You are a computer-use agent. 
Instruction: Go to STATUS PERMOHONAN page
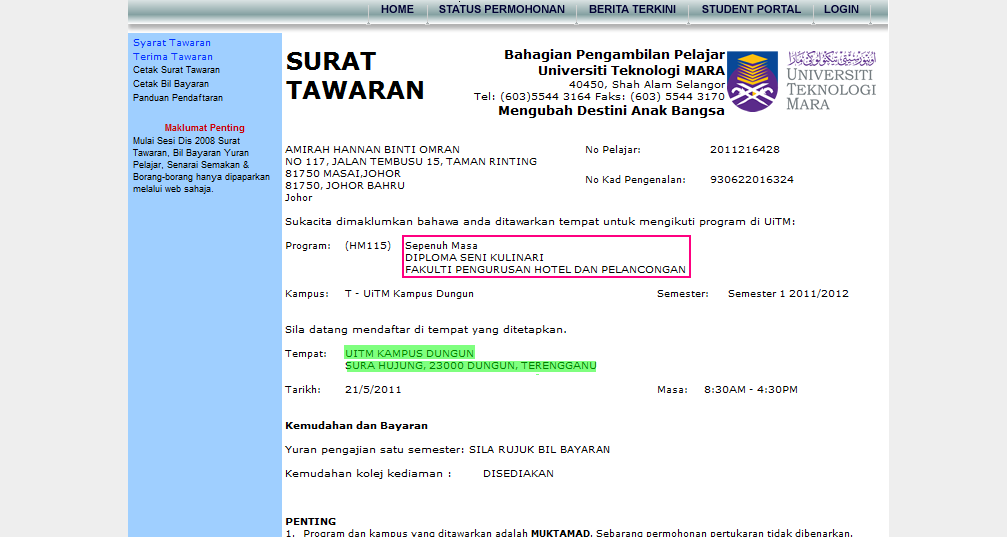502,10
